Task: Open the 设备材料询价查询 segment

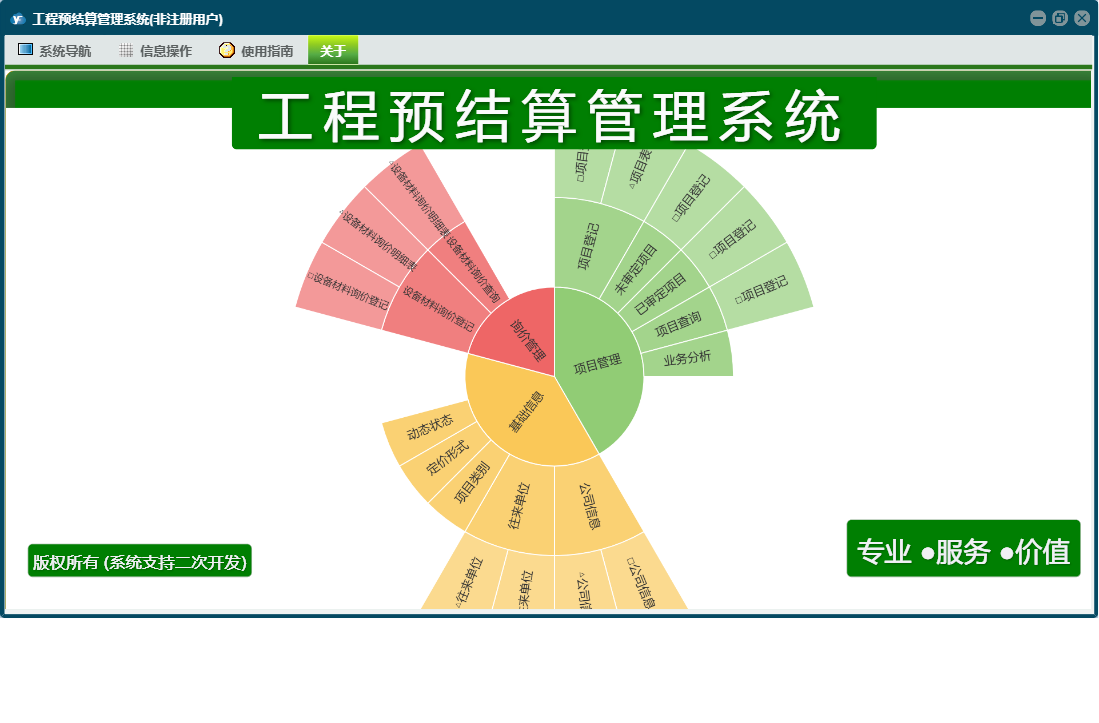Action: (x=471, y=270)
